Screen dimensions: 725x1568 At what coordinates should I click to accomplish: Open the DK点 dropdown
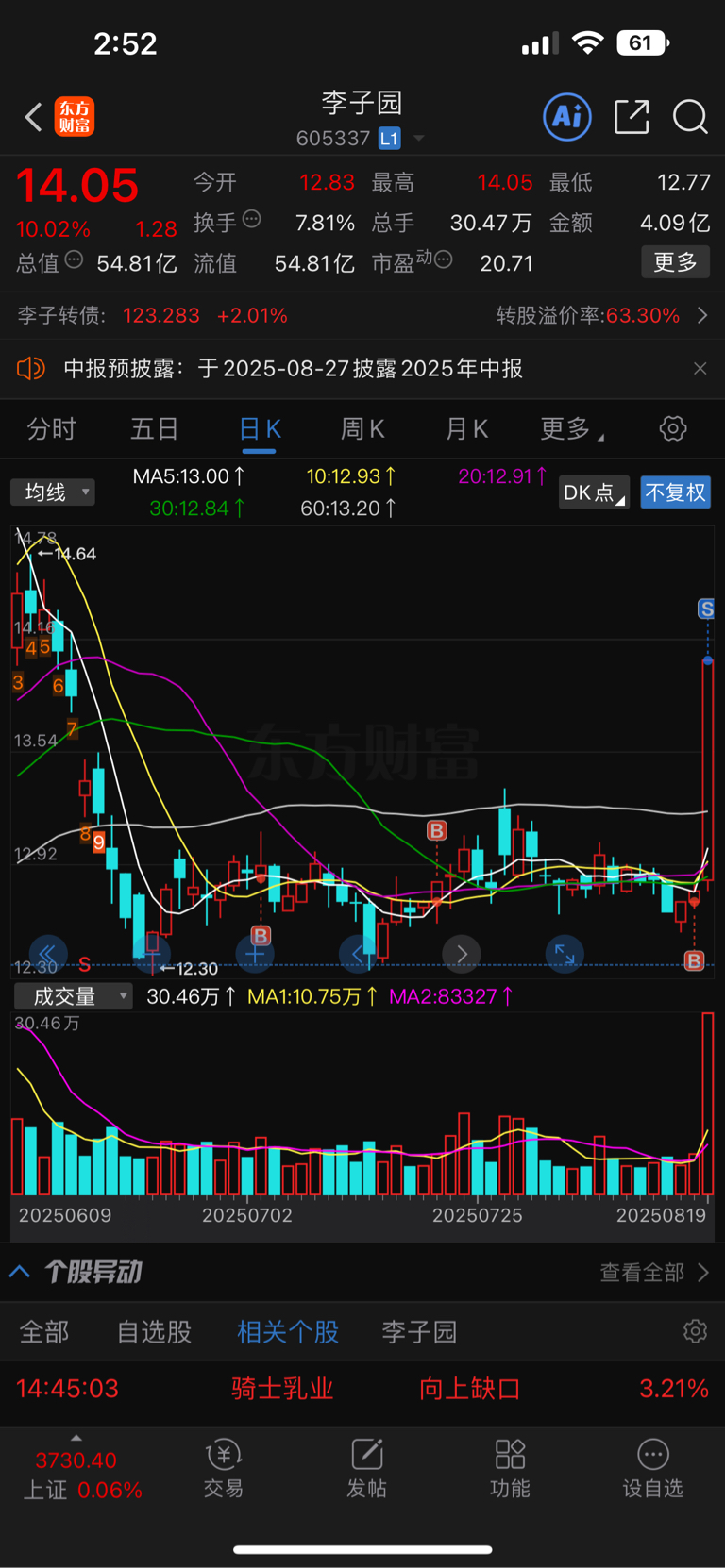(x=594, y=492)
